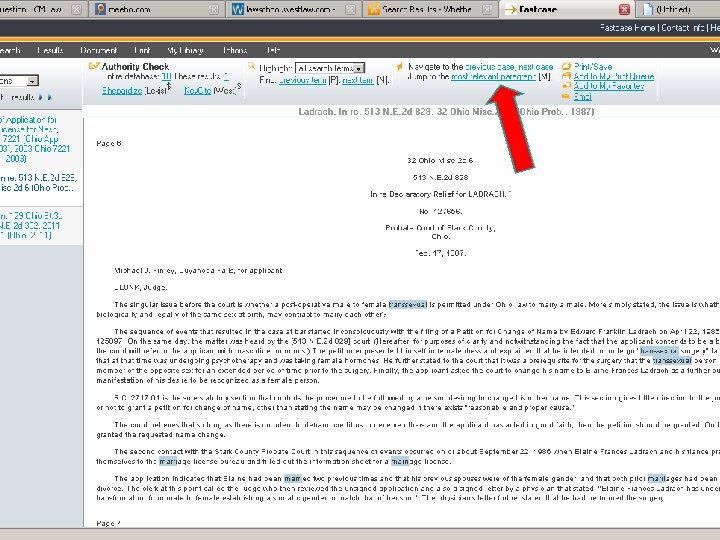Click the next term link

(358, 80)
